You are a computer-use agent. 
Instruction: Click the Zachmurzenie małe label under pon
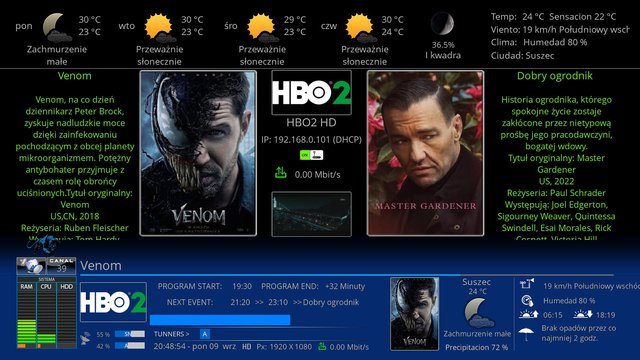(57, 56)
